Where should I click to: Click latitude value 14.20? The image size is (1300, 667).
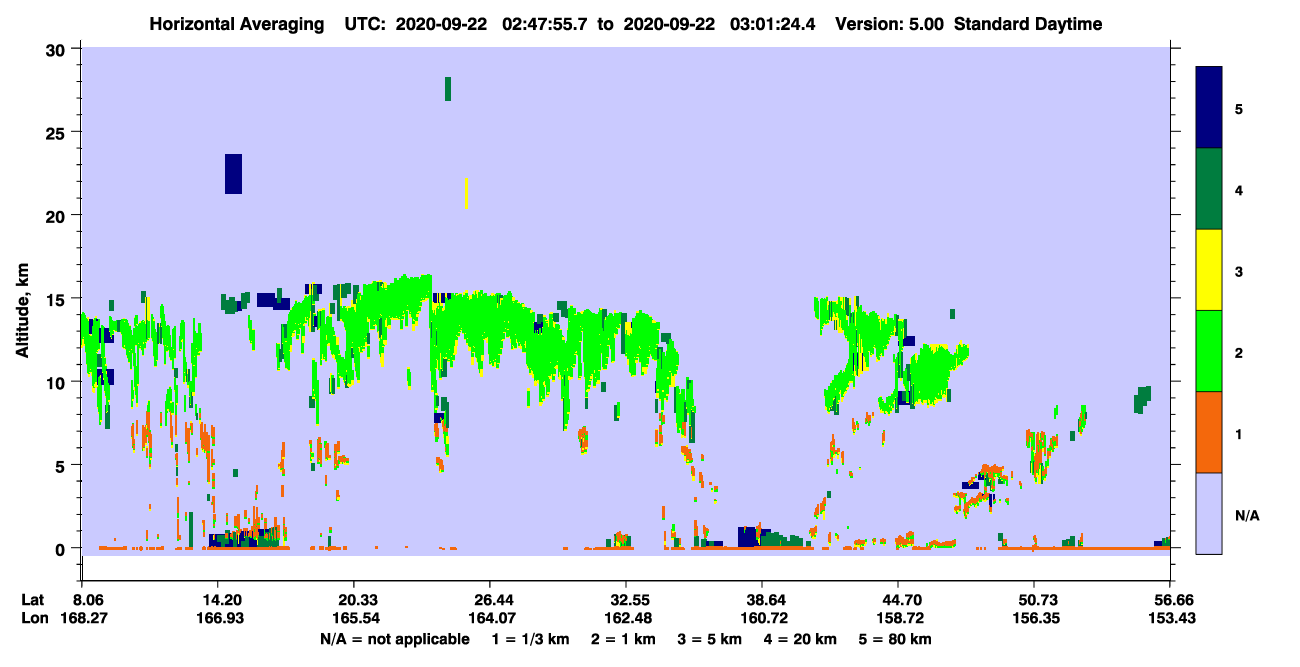(x=222, y=600)
